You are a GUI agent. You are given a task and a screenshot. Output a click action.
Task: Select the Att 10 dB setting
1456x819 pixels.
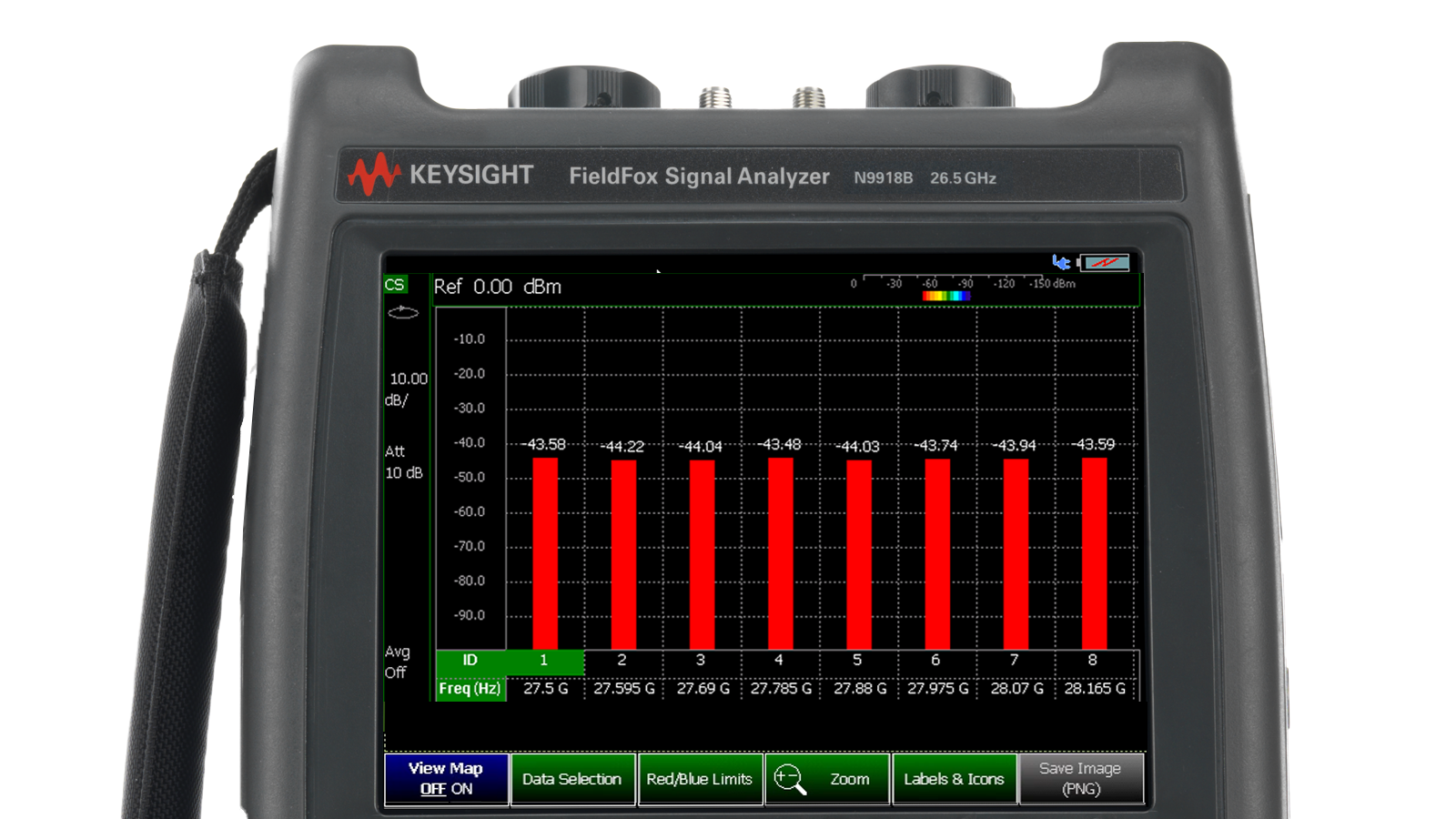[x=404, y=462]
